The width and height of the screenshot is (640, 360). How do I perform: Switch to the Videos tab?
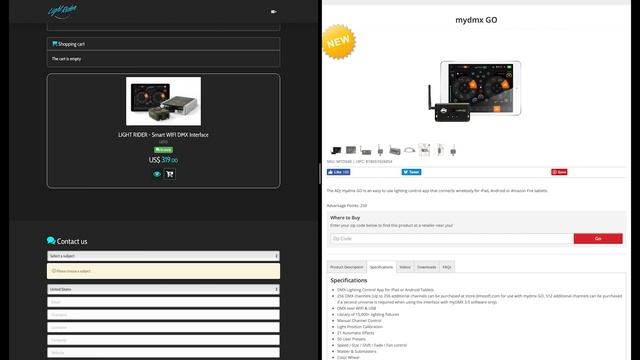tap(405, 267)
